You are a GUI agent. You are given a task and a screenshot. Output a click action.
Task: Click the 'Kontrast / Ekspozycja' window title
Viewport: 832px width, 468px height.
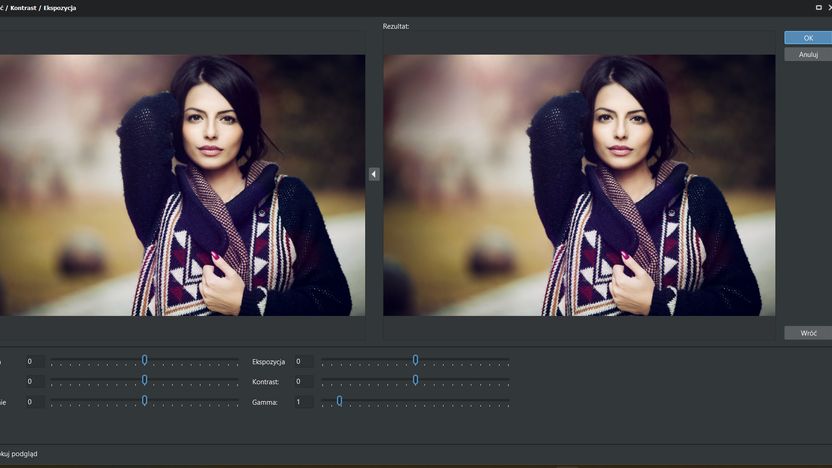43,8
